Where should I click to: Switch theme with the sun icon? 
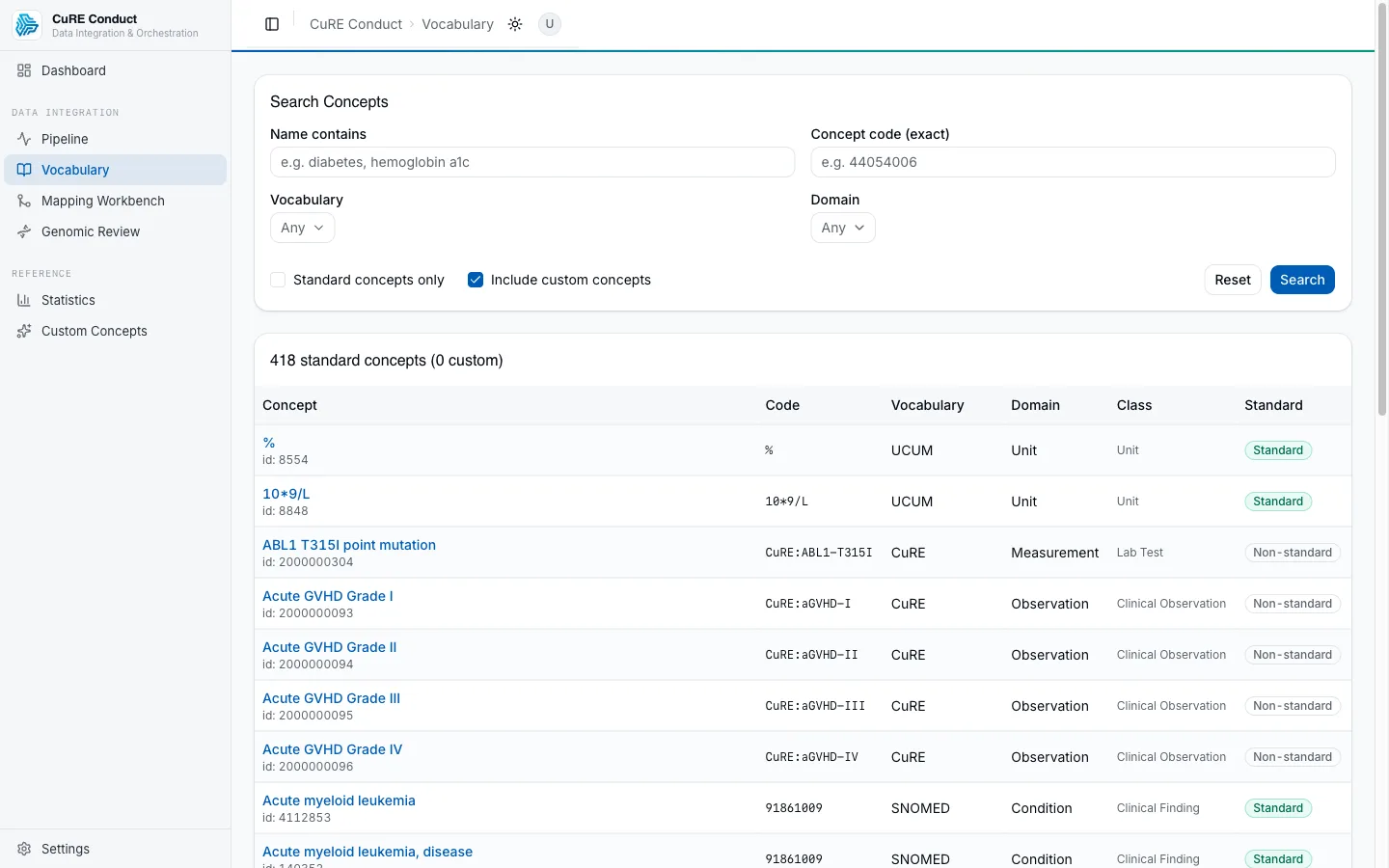[x=515, y=24]
